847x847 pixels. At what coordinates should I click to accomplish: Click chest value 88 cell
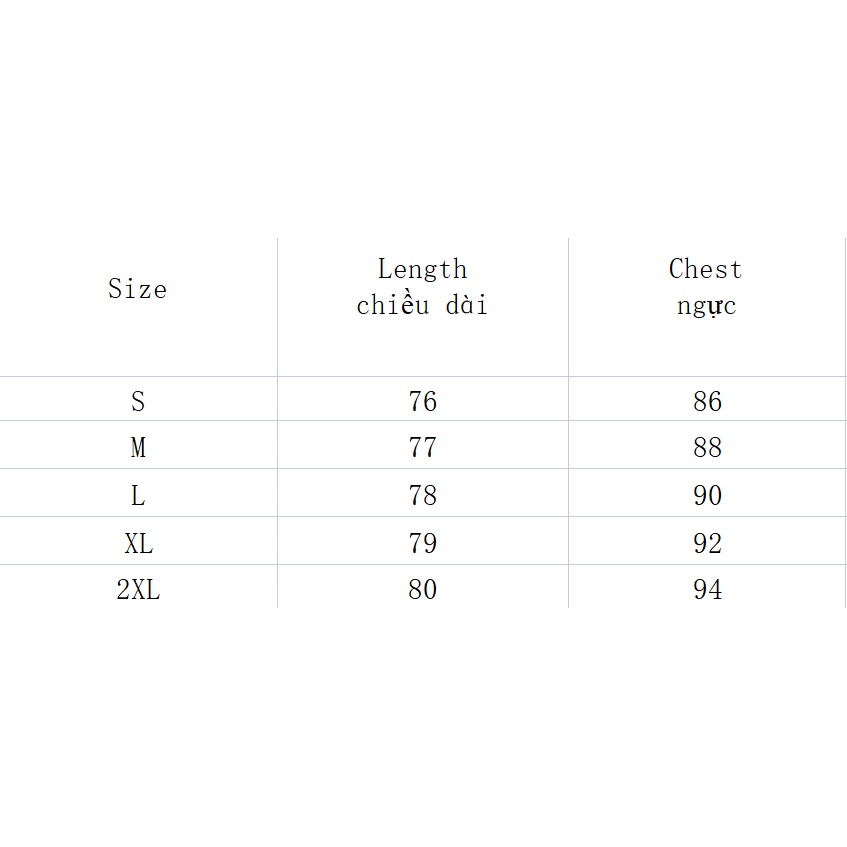point(707,448)
